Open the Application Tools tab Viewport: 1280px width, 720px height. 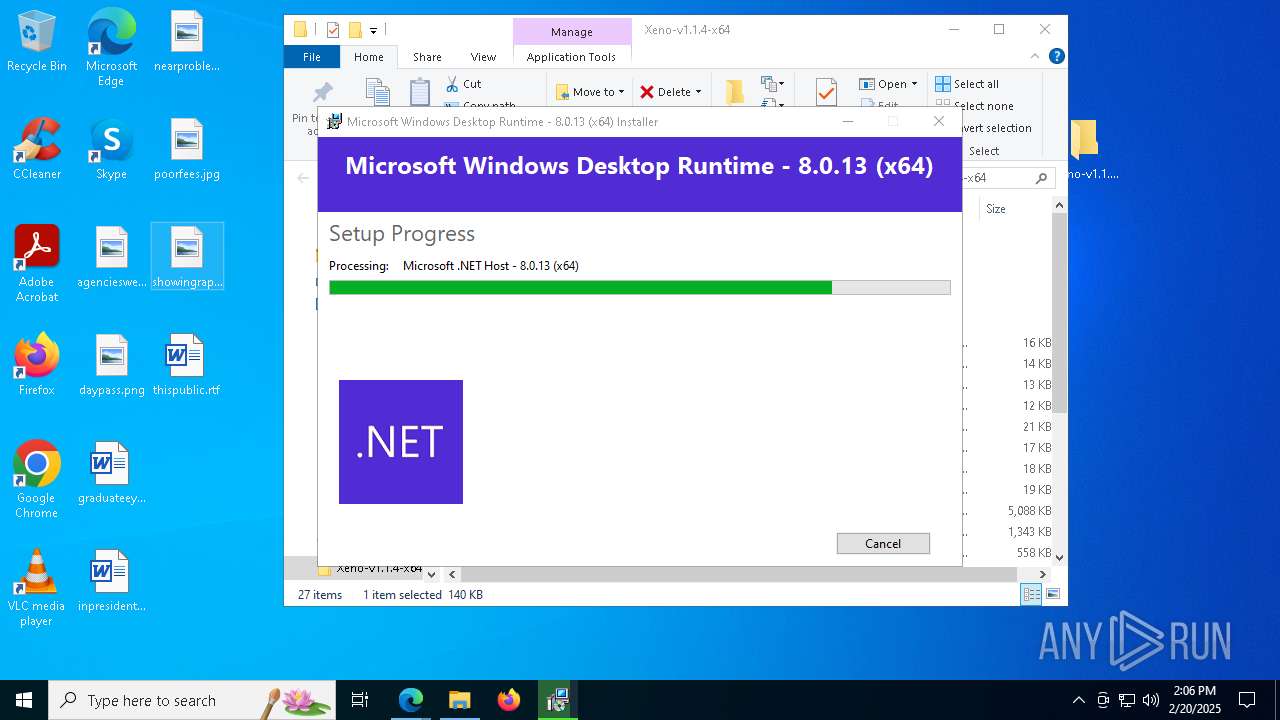[x=571, y=57]
